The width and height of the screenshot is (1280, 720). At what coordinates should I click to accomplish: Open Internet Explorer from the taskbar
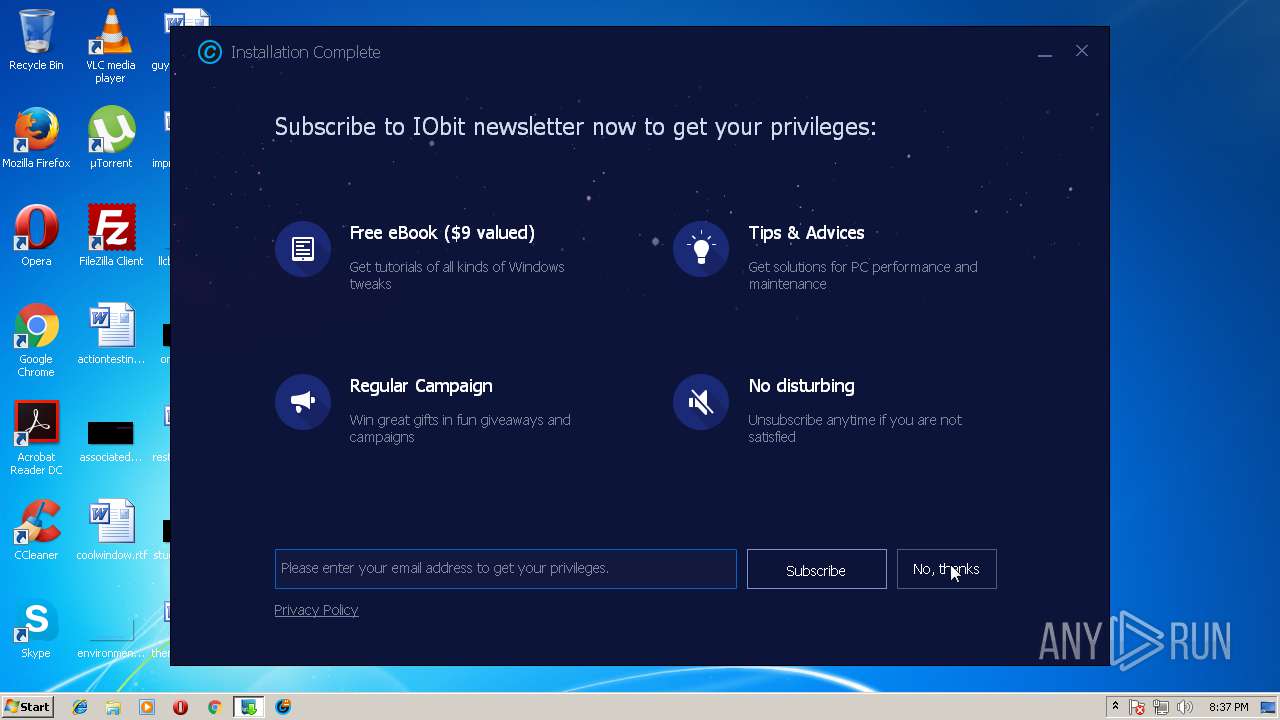[x=80, y=707]
